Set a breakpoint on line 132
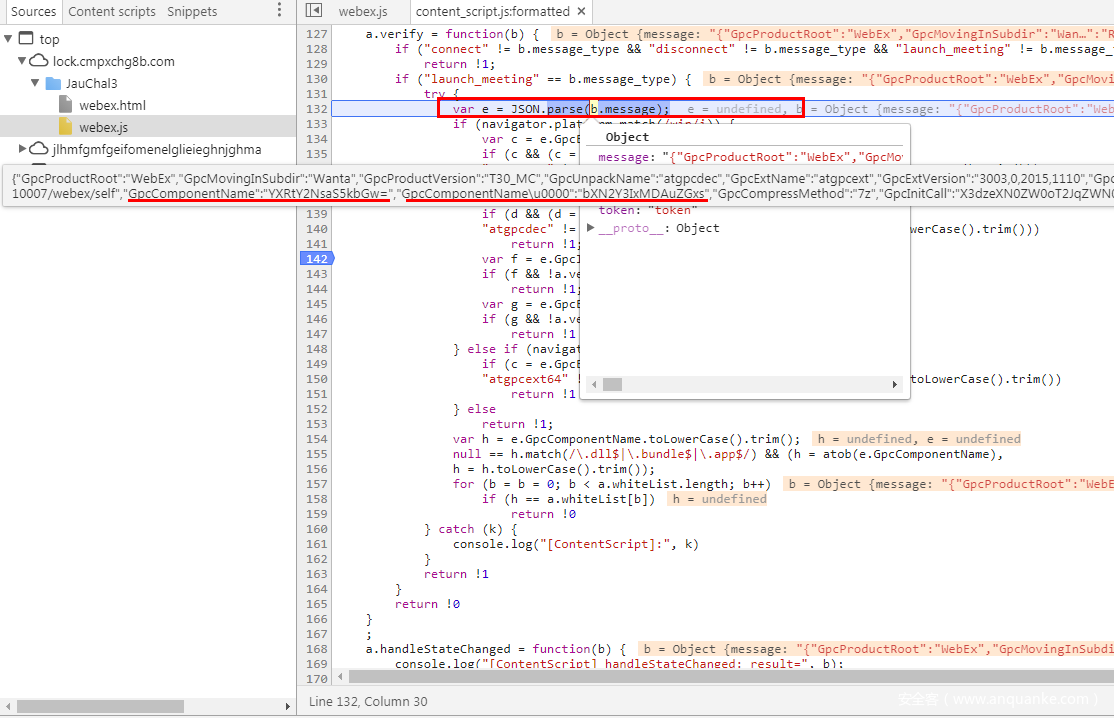The width and height of the screenshot is (1114, 718). [x=316, y=109]
